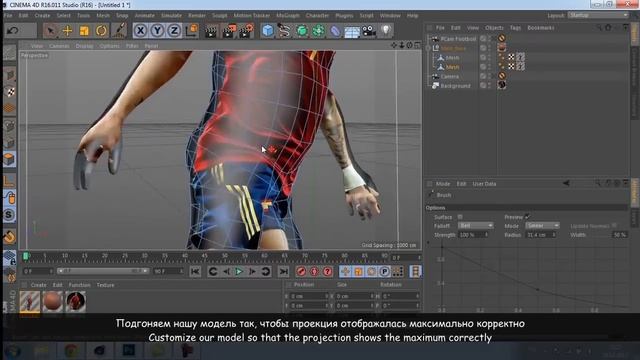Open Attribute Manager User Data menu
The image size is (640, 360).
[x=484, y=184]
